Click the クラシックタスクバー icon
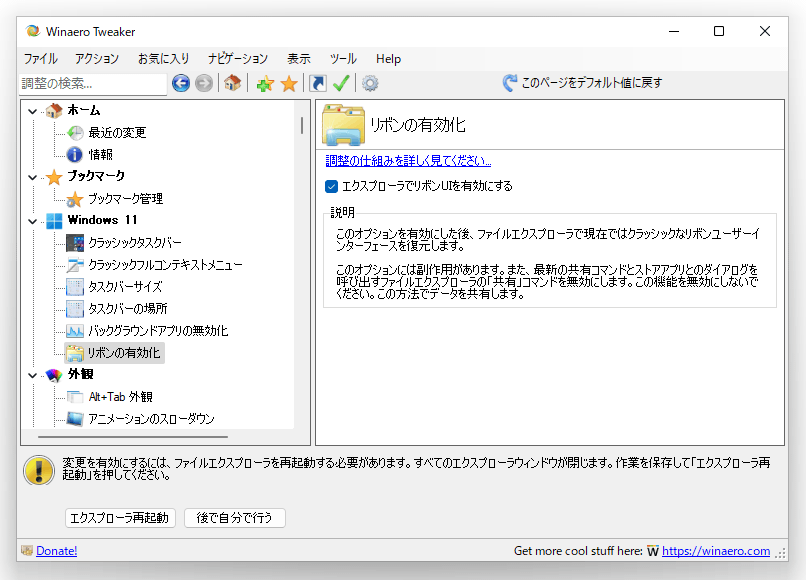This screenshot has width=806, height=580. (x=75, y=243)
